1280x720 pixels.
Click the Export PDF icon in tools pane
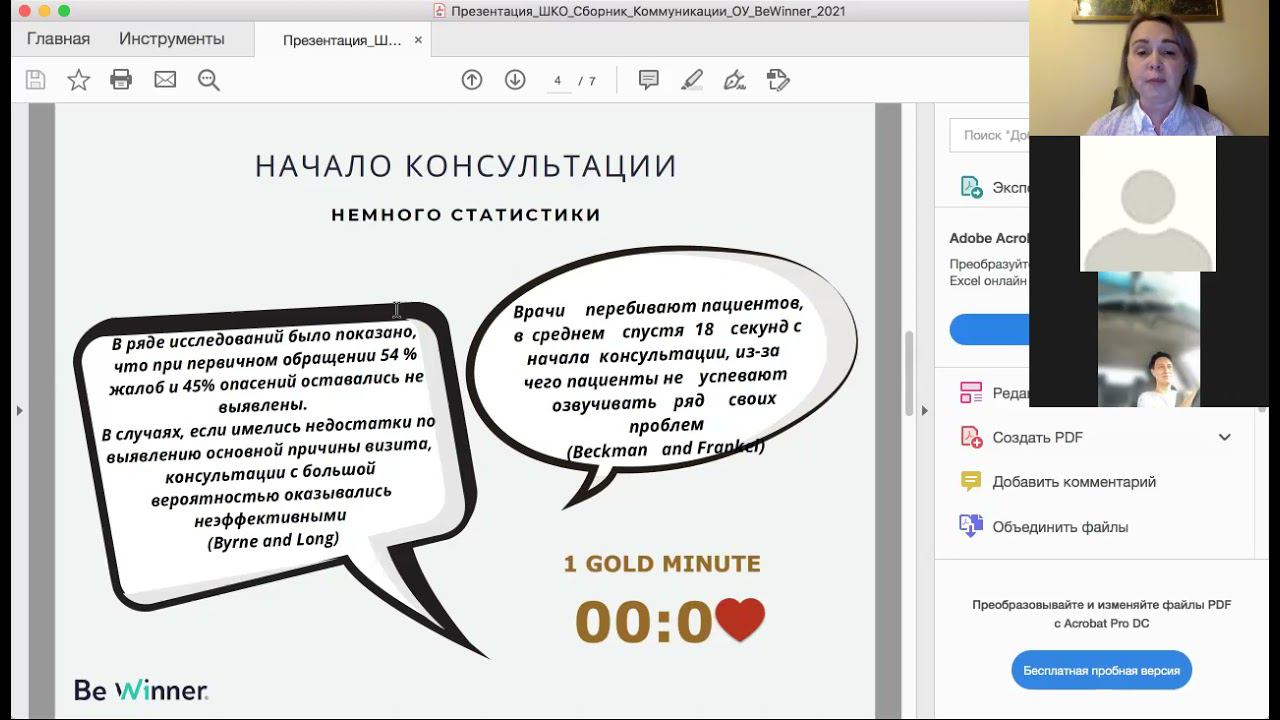(971, 187)
